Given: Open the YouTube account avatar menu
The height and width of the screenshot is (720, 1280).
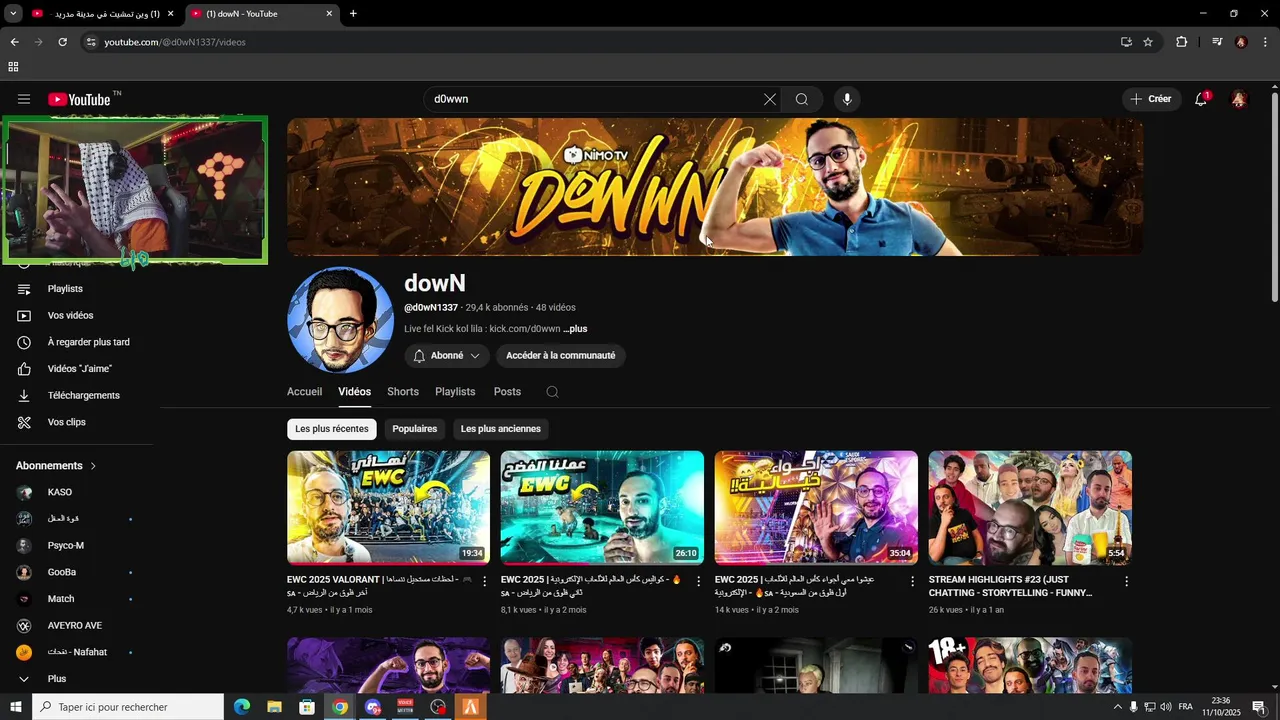Looking at the screenshot, I should click(x=1239, y=99).
